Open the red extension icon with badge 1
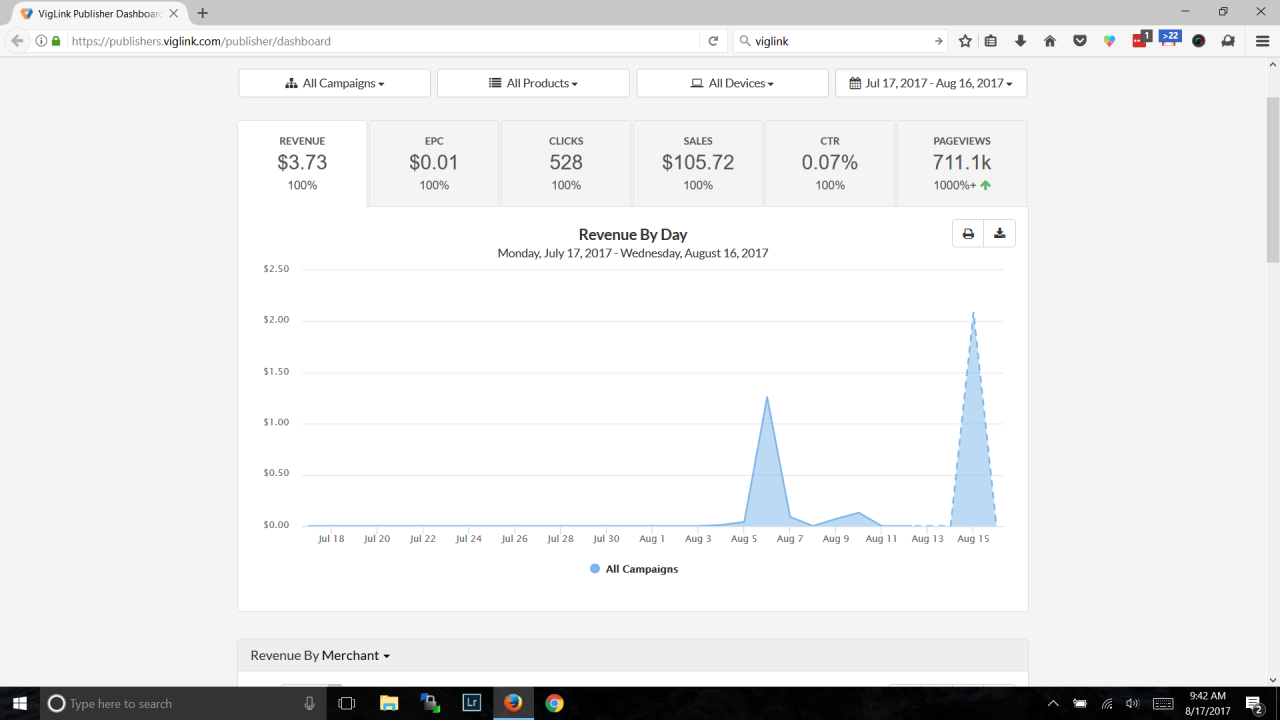Image resolution: width=1280 pixels, height=720 pixels. click(1141, 40)
